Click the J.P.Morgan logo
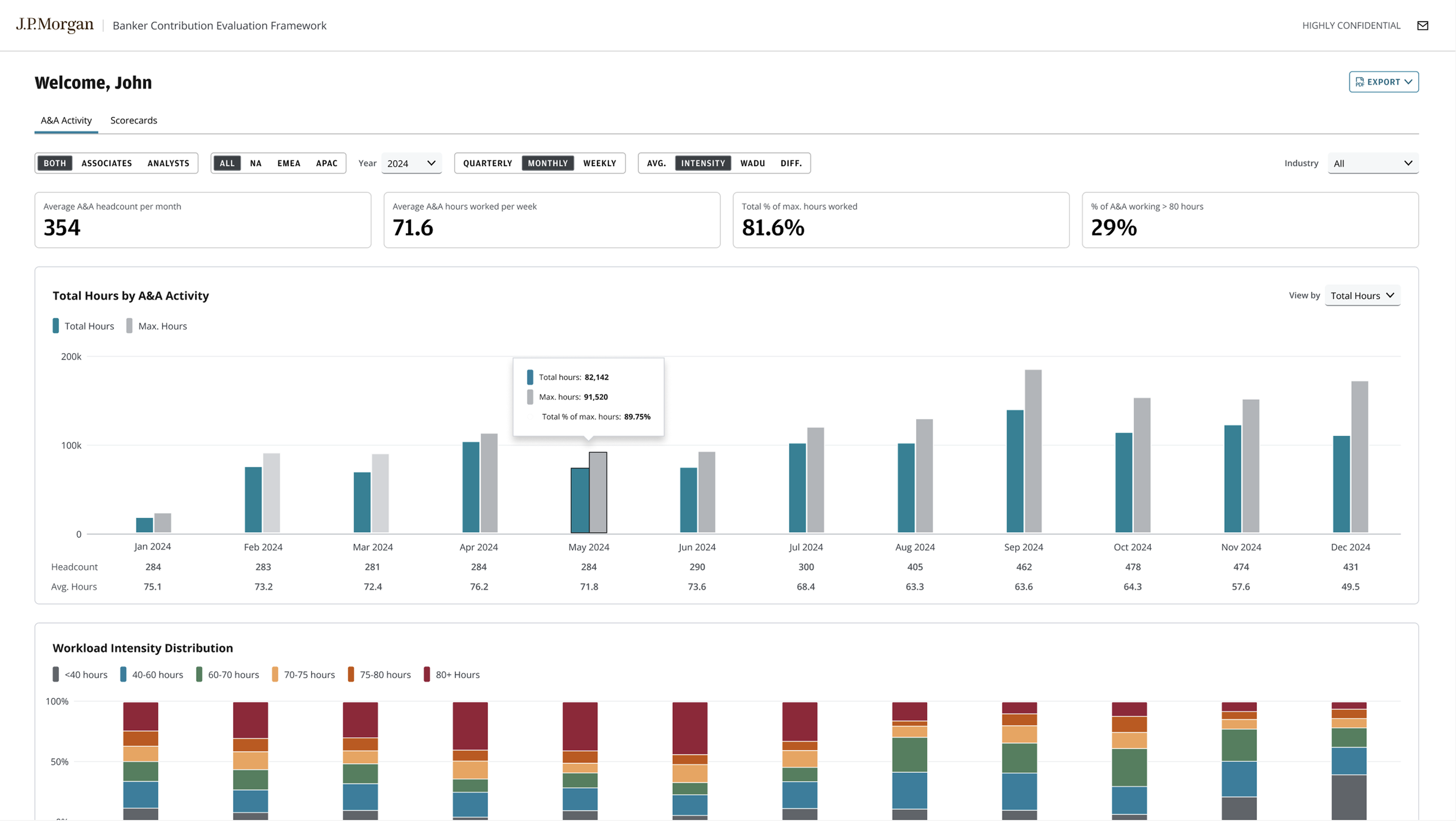This screenshot has width=1456, height=821. pos(55,25)
